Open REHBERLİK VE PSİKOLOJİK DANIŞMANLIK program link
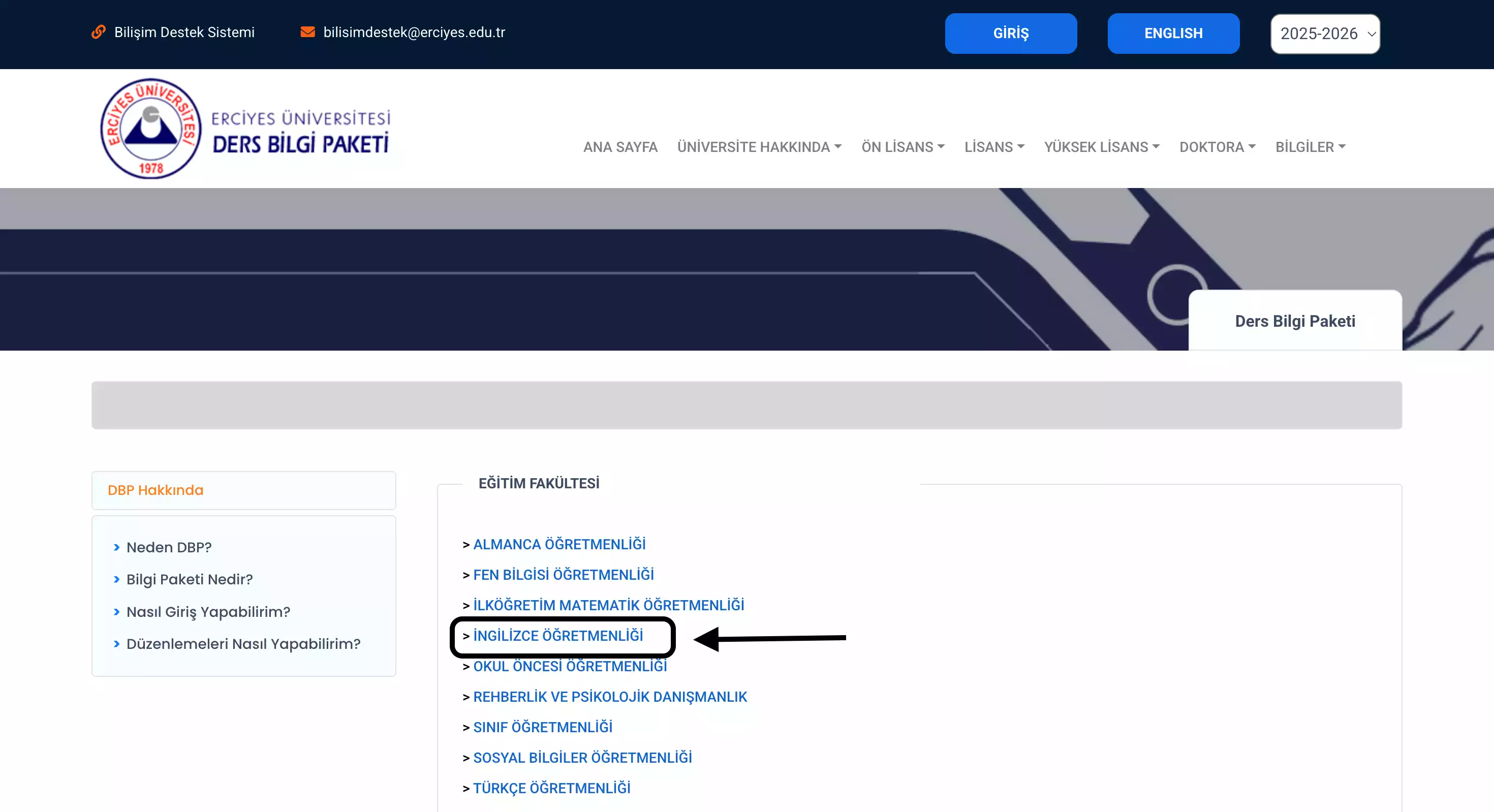1494x812 pixels. [x=610, y=697]
